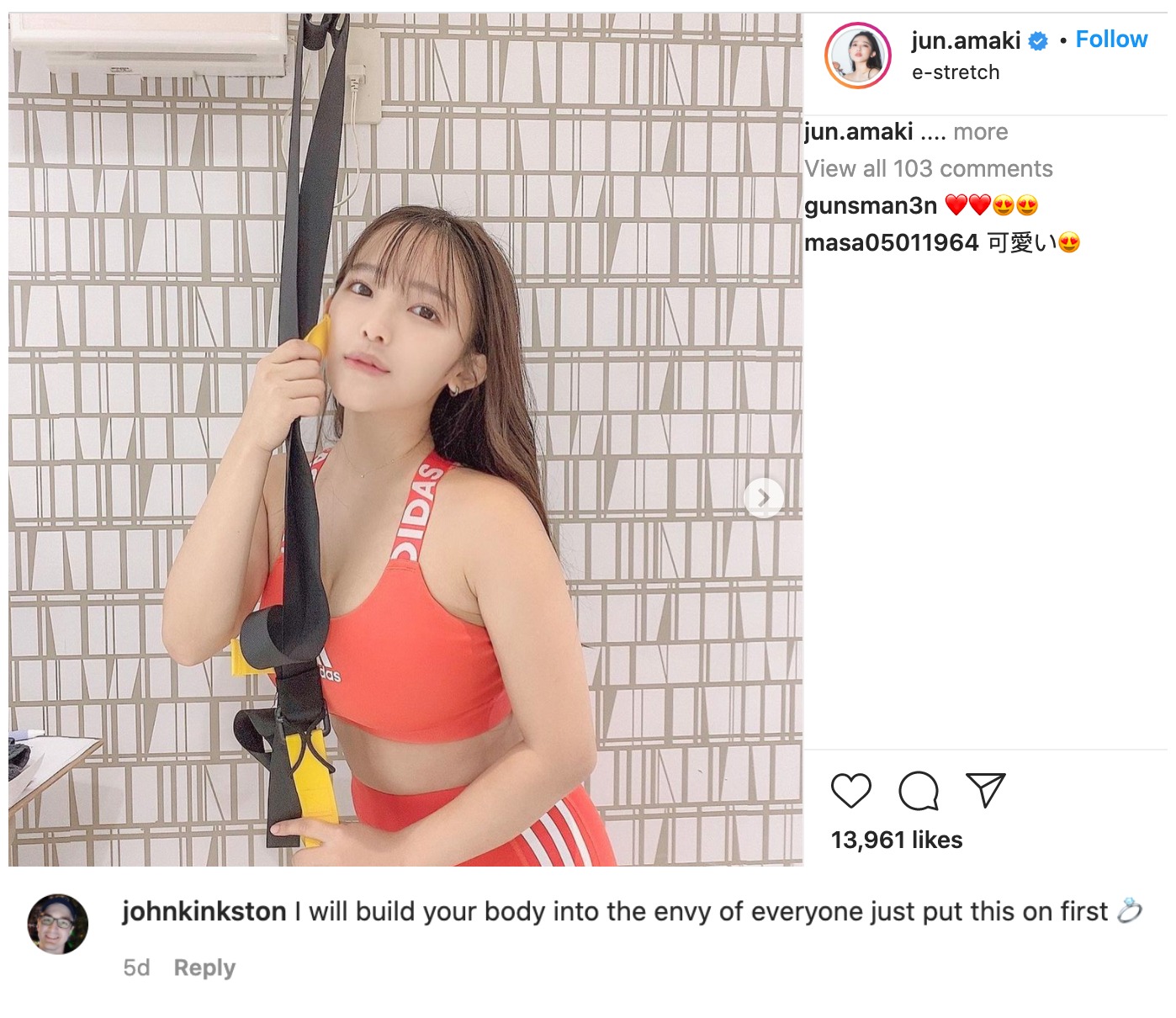1176x1018 pixels.
Task: View all 103 comments
Action: point(929,169)
